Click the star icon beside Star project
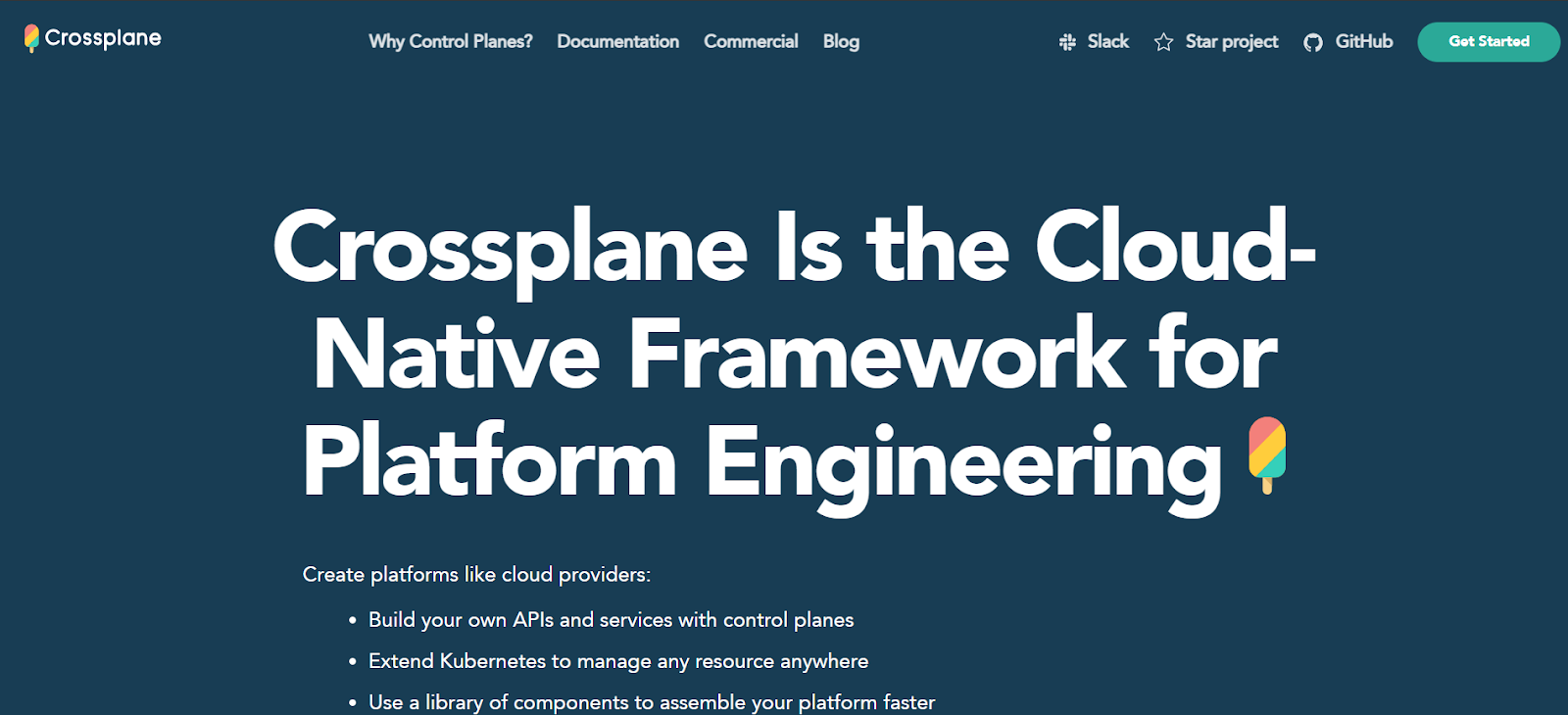The image size is (1568, 715). (1163, 42)
